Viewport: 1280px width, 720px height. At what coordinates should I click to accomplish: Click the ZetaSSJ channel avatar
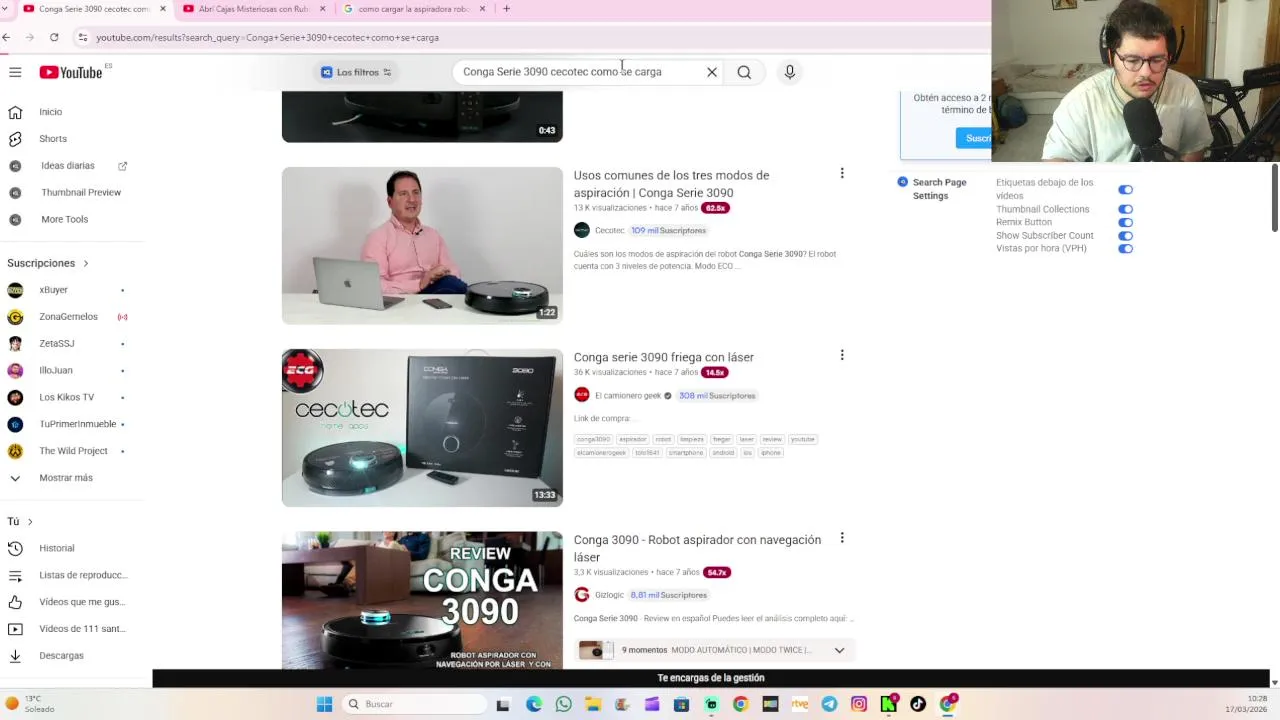[15, 344]
